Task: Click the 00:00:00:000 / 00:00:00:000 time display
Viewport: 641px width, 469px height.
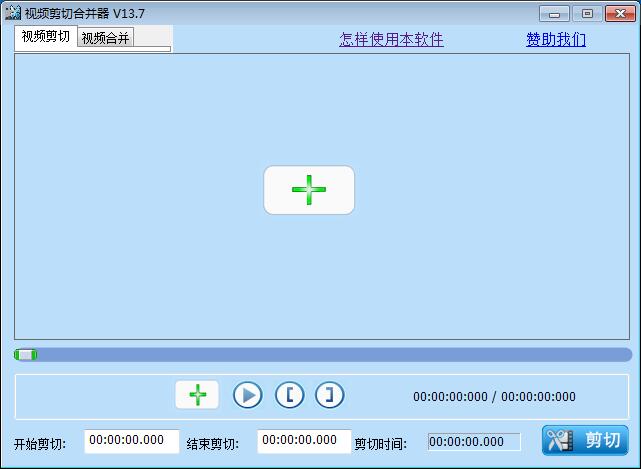Action: click(x=494, y=397)
